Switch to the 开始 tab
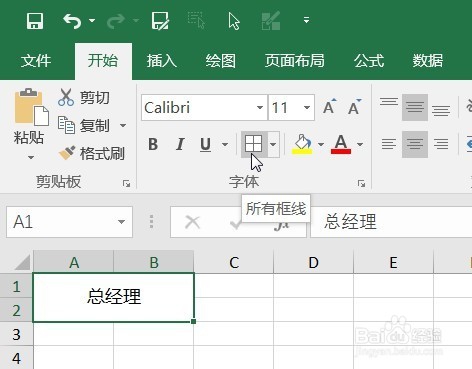 click(x=103, y=61)
